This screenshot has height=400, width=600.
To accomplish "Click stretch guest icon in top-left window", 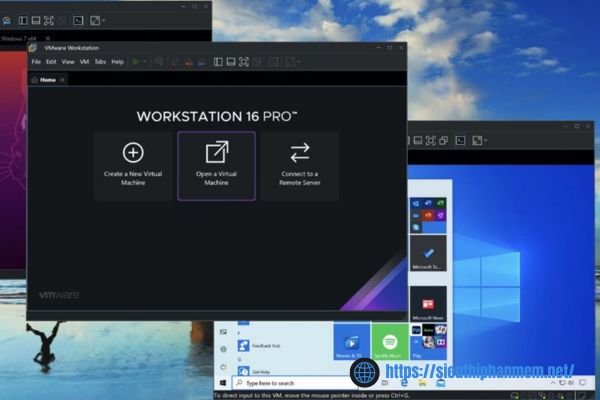I will tap(95, 20).
